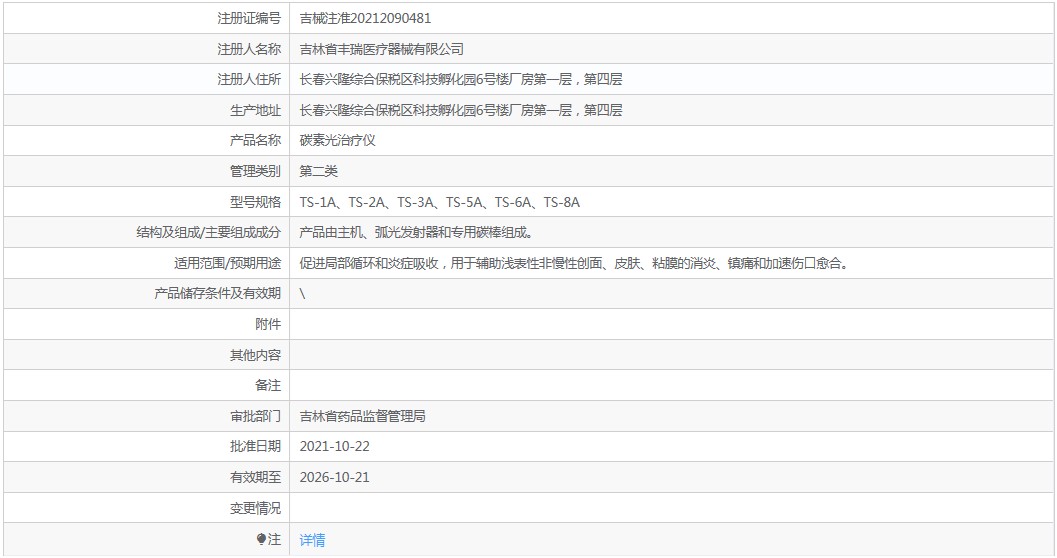
Task: Click the 注册人名称 label
Action: pos(249,49)
